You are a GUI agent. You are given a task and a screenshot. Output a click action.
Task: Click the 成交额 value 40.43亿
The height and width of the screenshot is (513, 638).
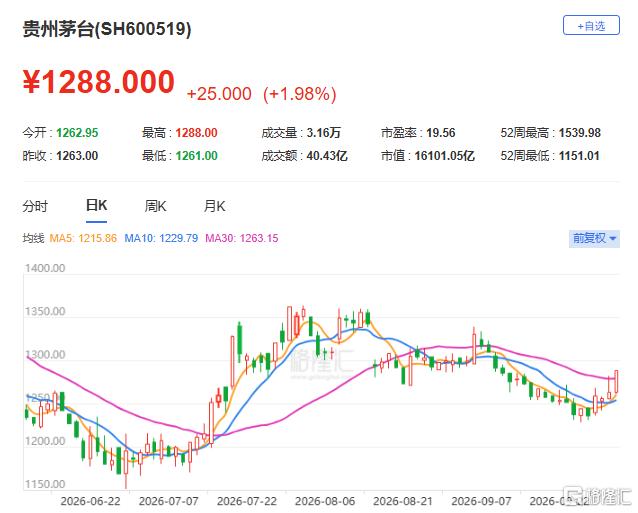[327, 156]
